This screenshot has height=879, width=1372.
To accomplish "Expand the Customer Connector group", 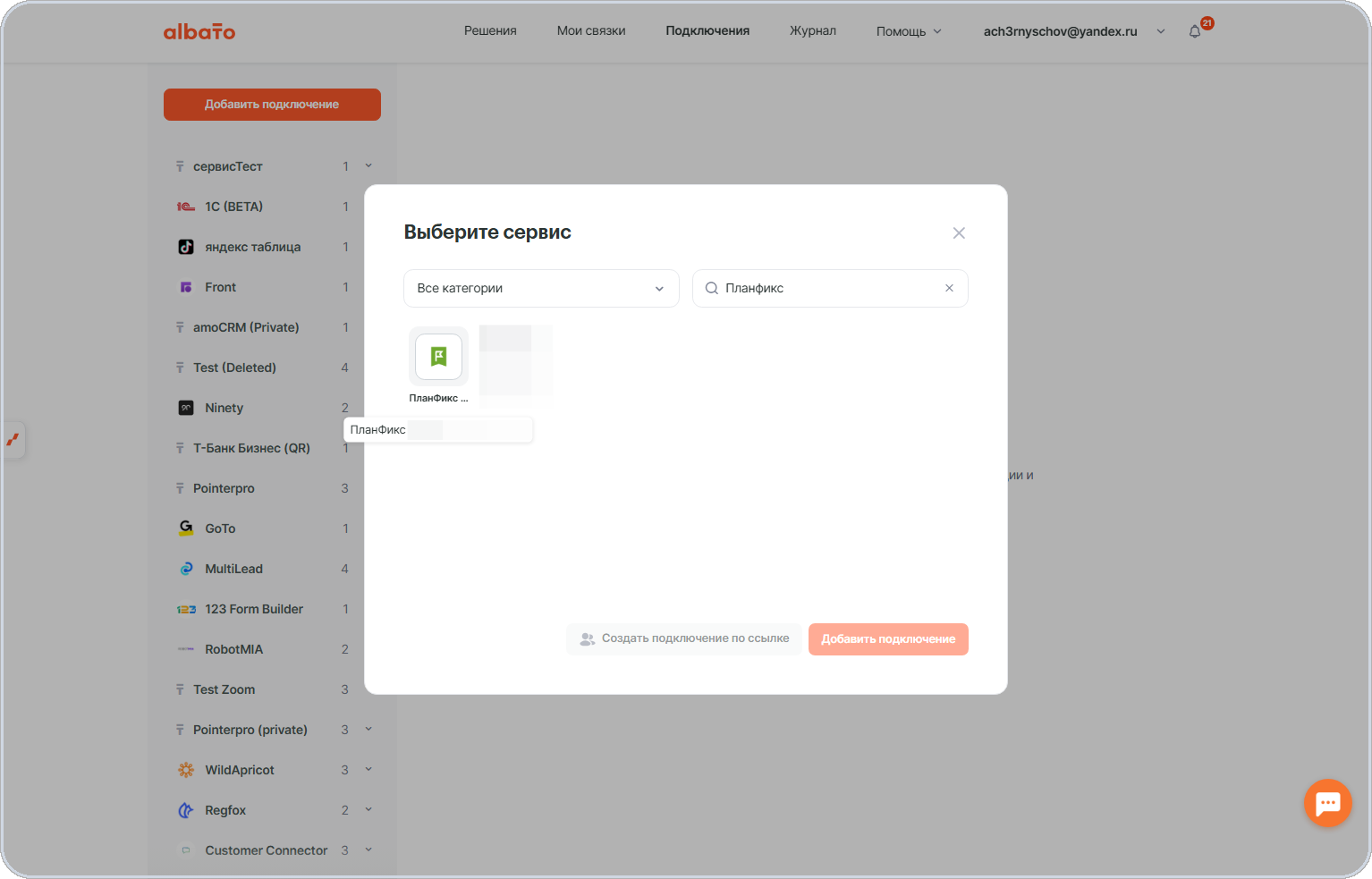I will click(x=368, y=849).
